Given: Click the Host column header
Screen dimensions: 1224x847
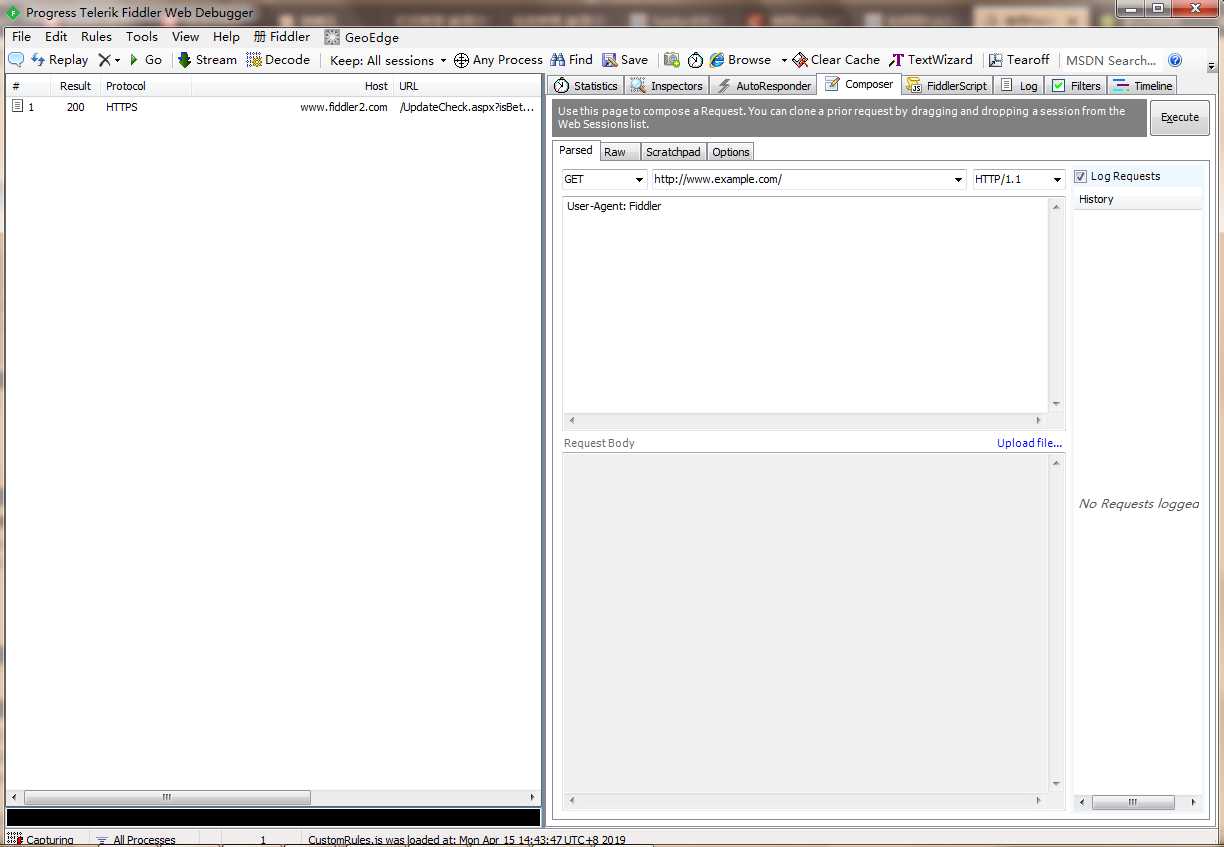Looking at the screenshot, I should pyautogui.click(x=292, y=86).
